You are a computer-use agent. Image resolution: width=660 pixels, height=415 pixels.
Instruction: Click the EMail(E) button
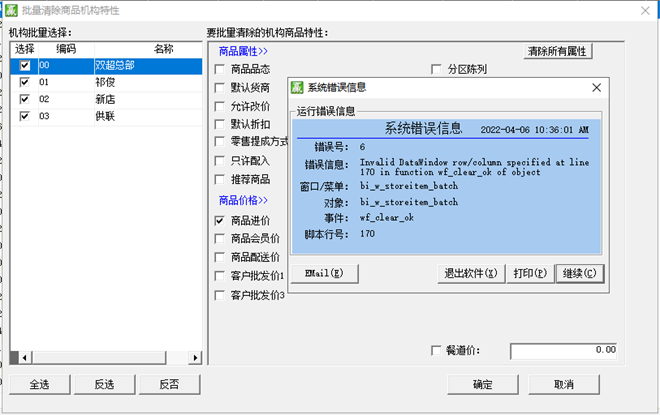324,273
